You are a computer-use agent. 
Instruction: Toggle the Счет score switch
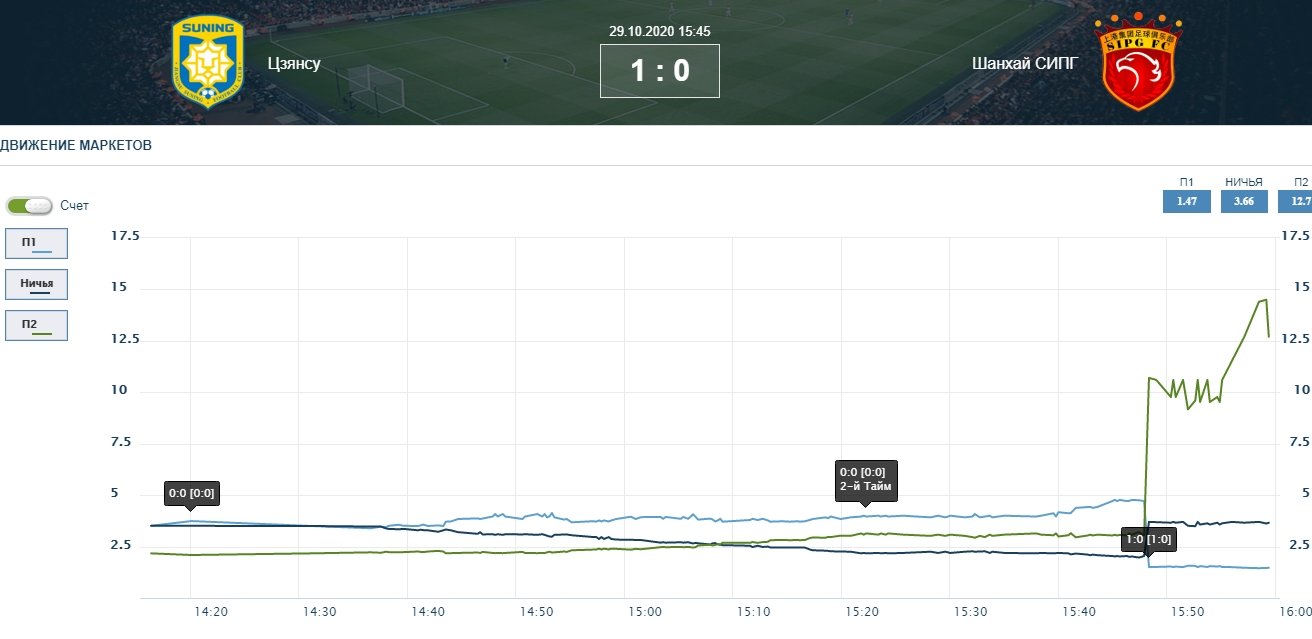coord(30,206)
